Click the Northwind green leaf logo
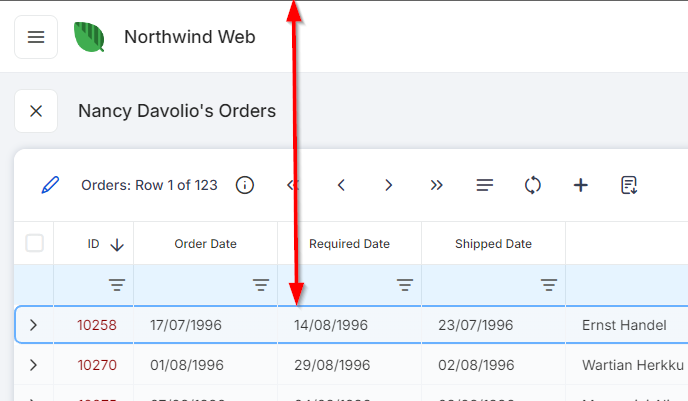The width and height of the screenshot is (688, 401). tap(89, 37)
